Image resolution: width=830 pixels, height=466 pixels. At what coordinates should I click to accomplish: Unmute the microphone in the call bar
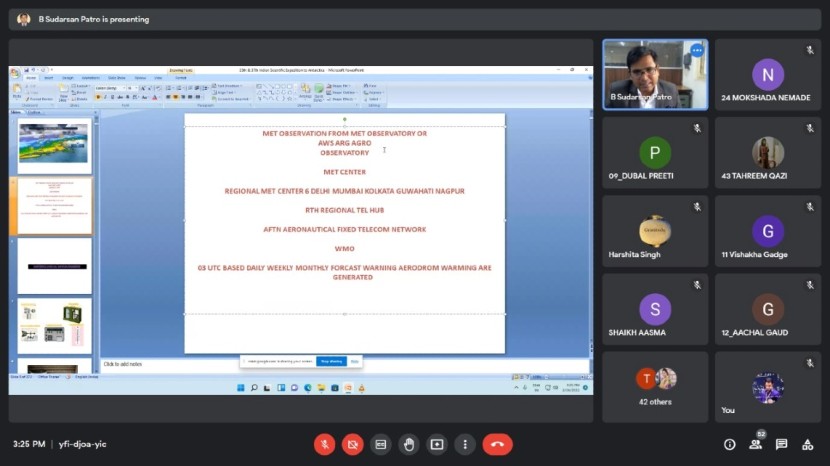pyautogui.click(x=324, y=444)
